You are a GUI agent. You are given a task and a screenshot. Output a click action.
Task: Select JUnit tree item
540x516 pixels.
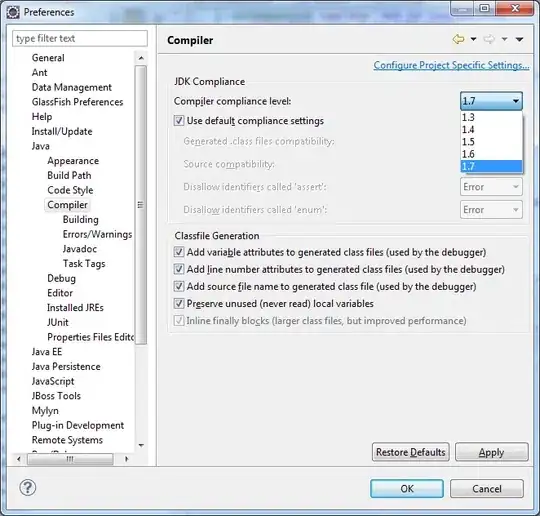pos(58,322)
